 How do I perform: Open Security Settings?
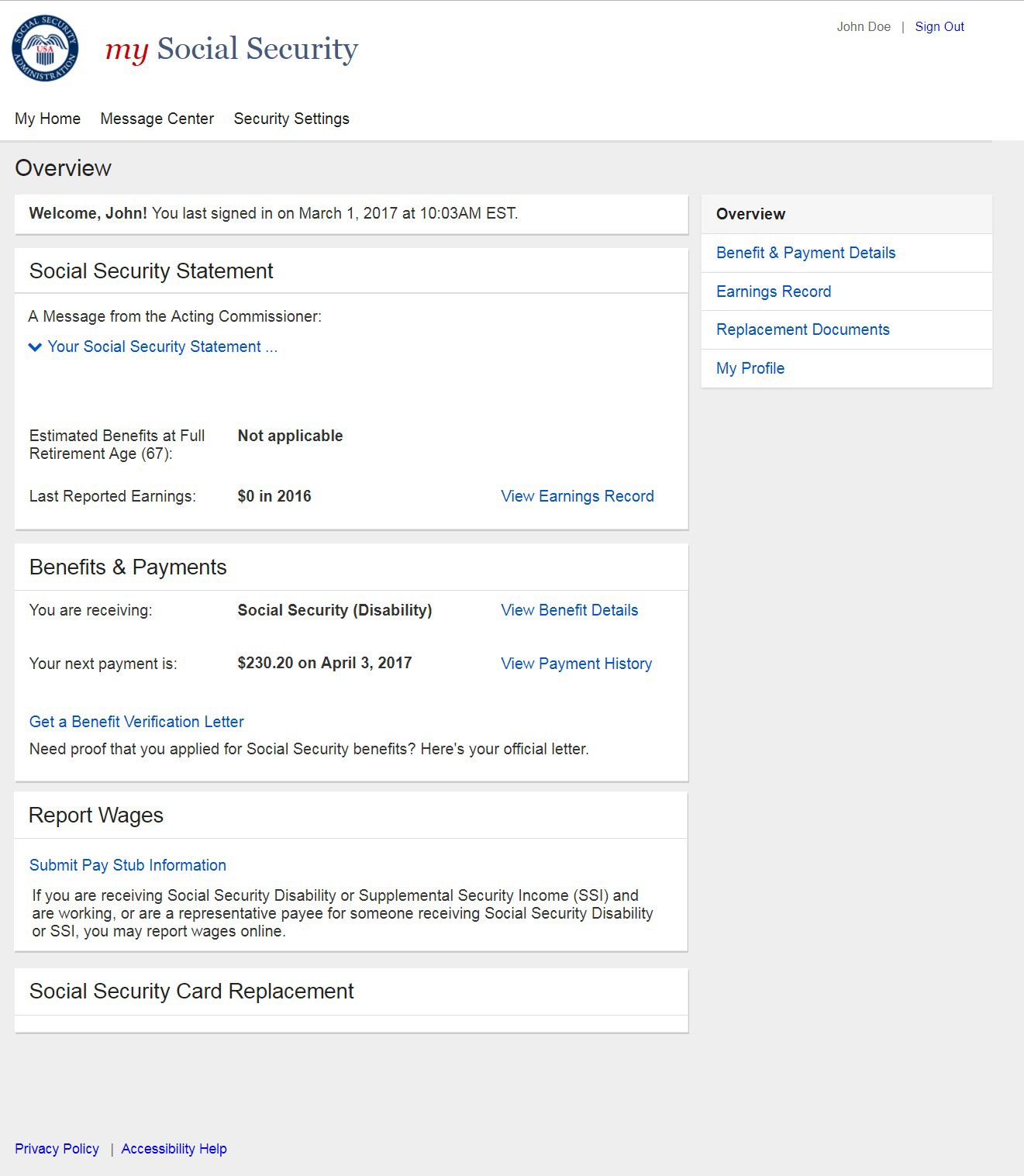pyautogui.click(x=291, y=119)
